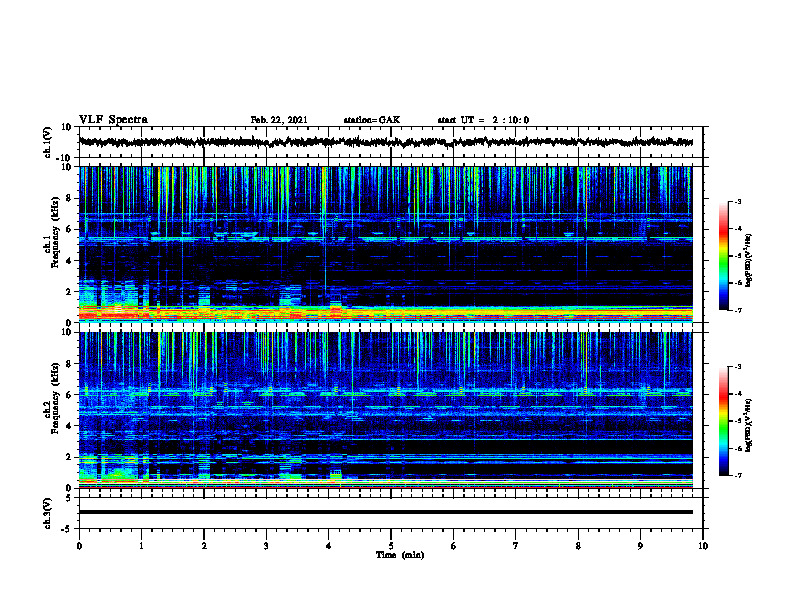Click the "Time (min)" x-axis label
The height and width of the screenshot is (612, 792).
coord(400,555)
